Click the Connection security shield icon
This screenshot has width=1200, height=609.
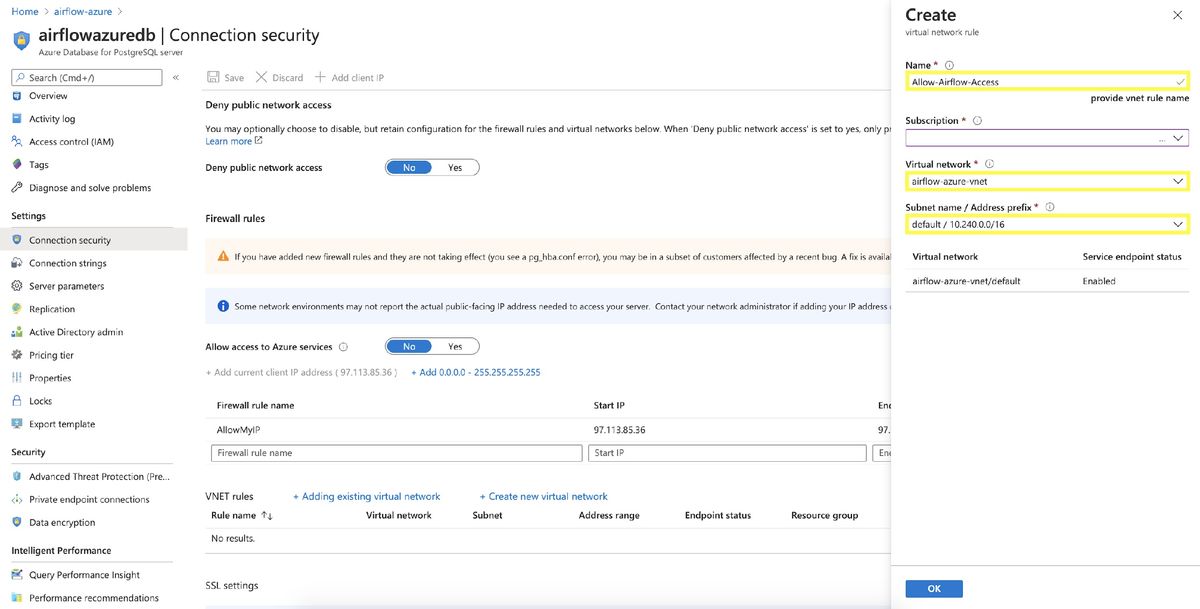point(17,240)
